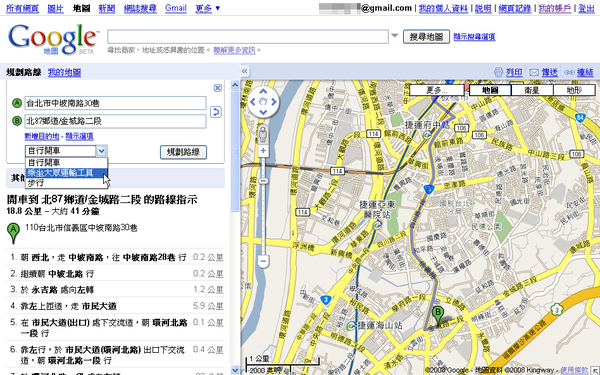Viewport: 600px width, 375px height.
Task: Open the 瞭解更多資訊 link
Action: [x=234, y=50]
